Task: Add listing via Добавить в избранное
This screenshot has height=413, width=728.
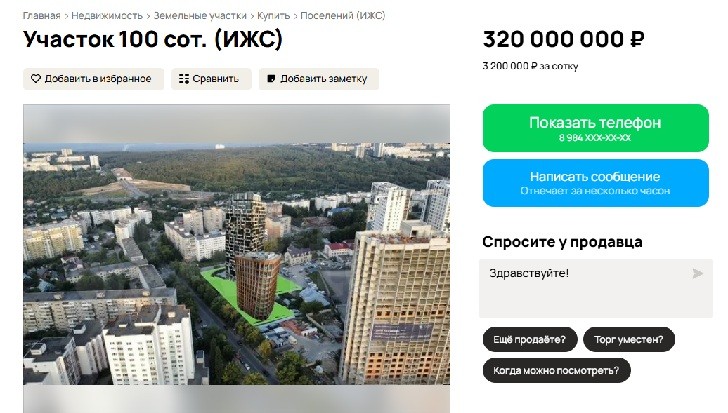Action: (x=93, y=79)
